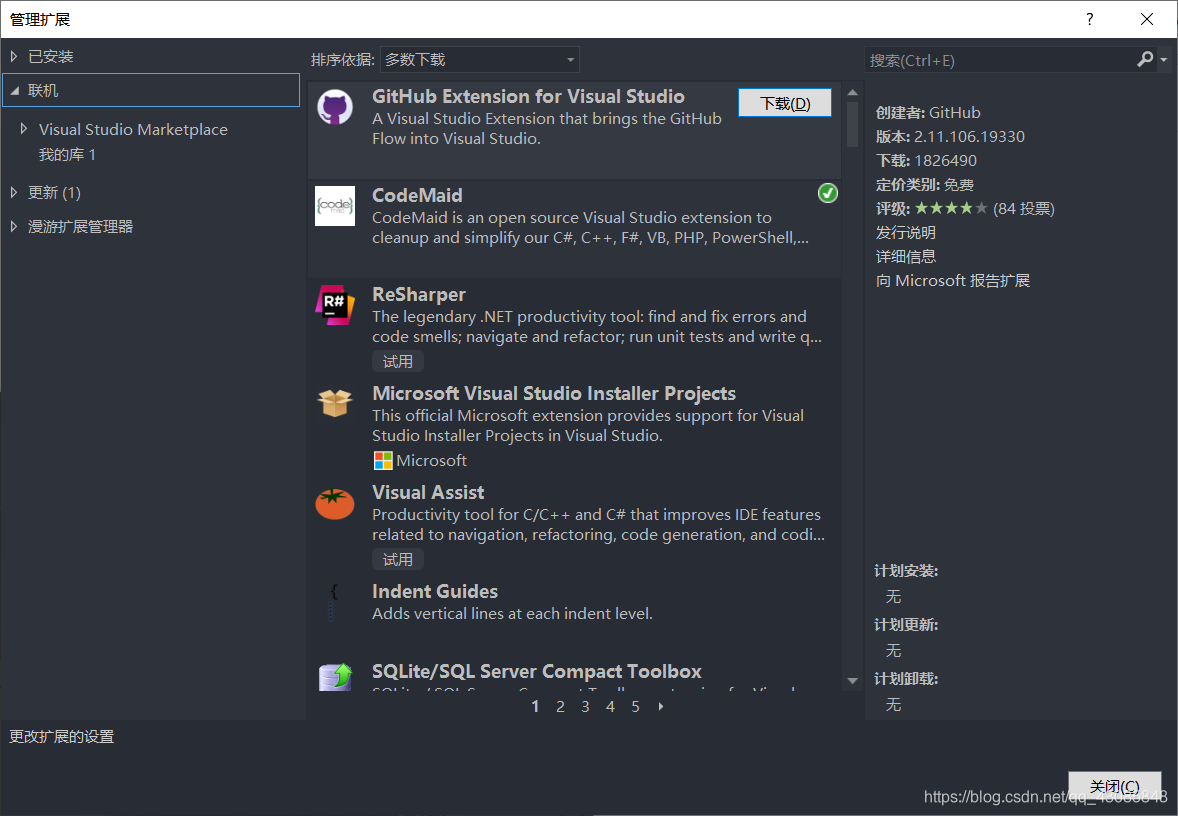The height and width of the screenshot is (816, 1178).
Task: Select SQLite/SQL Server Compact Toolbox title
Action: 536,671
